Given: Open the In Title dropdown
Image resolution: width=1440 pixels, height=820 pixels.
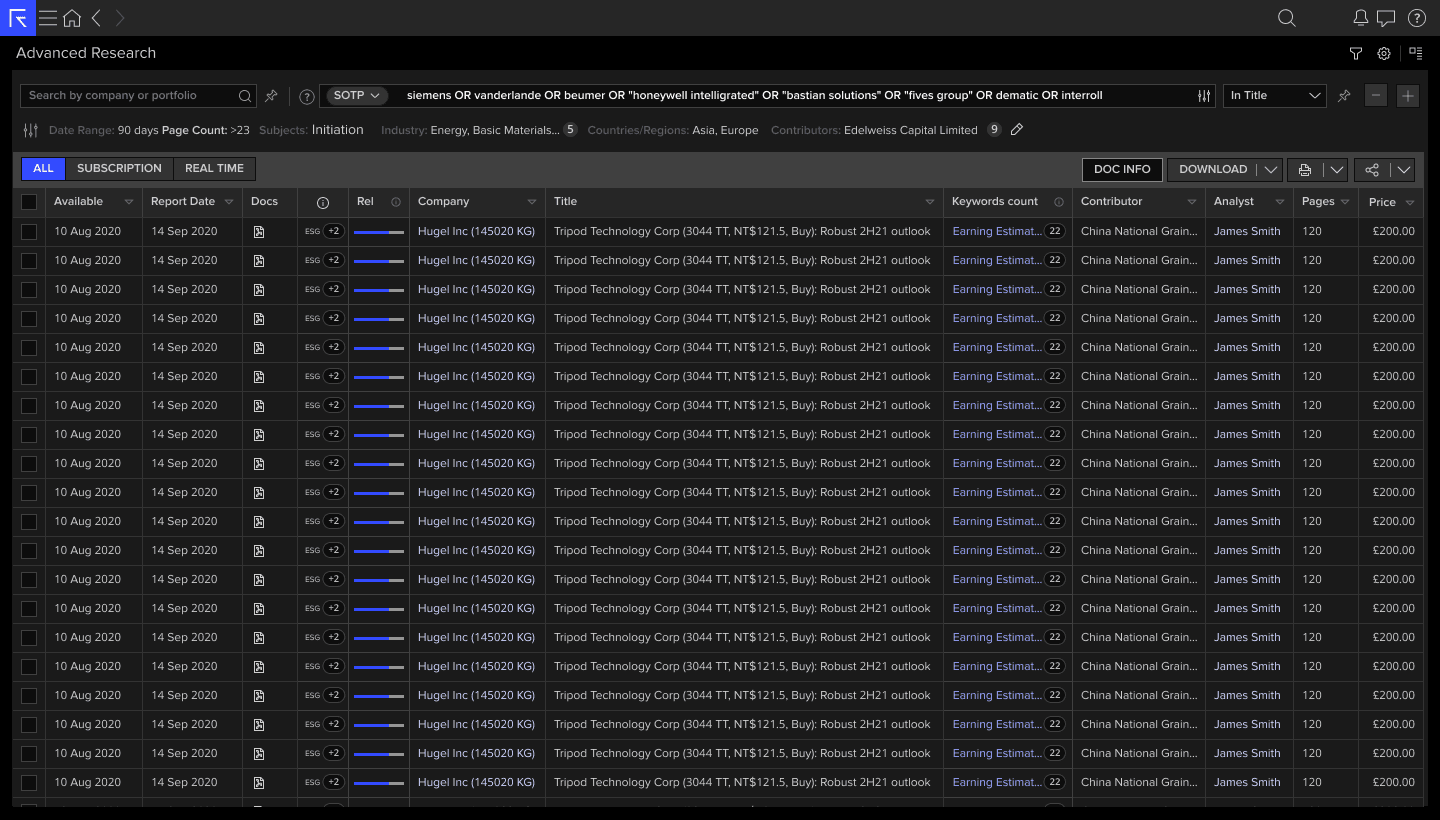Looking at the screenshot, I should (x=1275, y=96).
